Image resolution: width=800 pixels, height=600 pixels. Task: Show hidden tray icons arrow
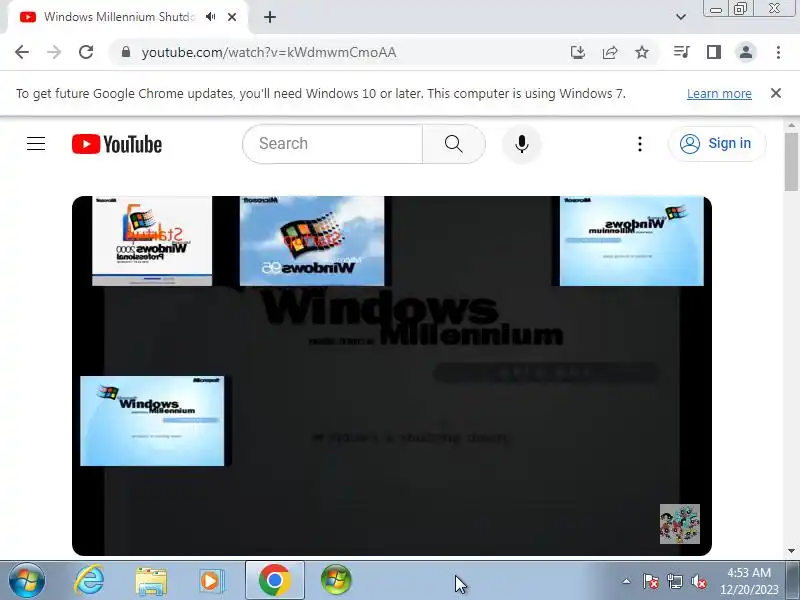[x=627, y=581]
